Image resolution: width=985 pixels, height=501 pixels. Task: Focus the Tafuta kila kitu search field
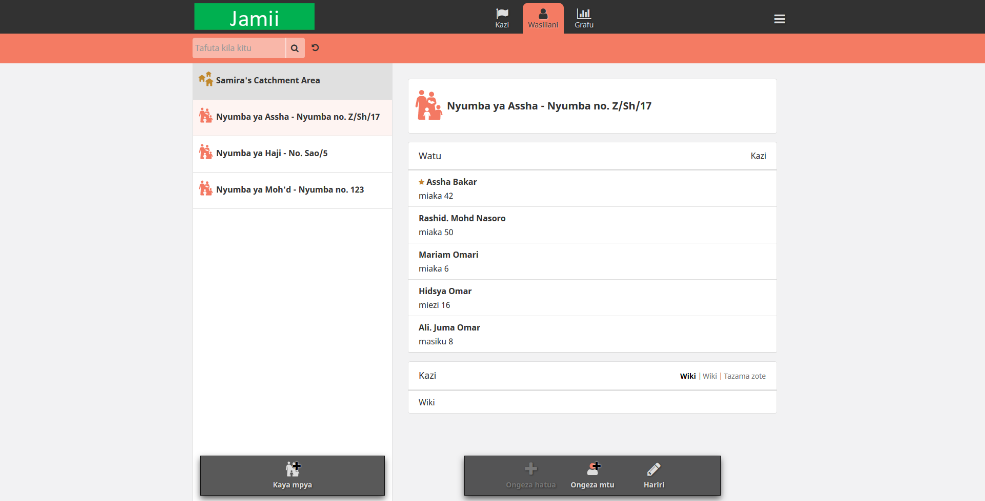[x=239, y=48]
